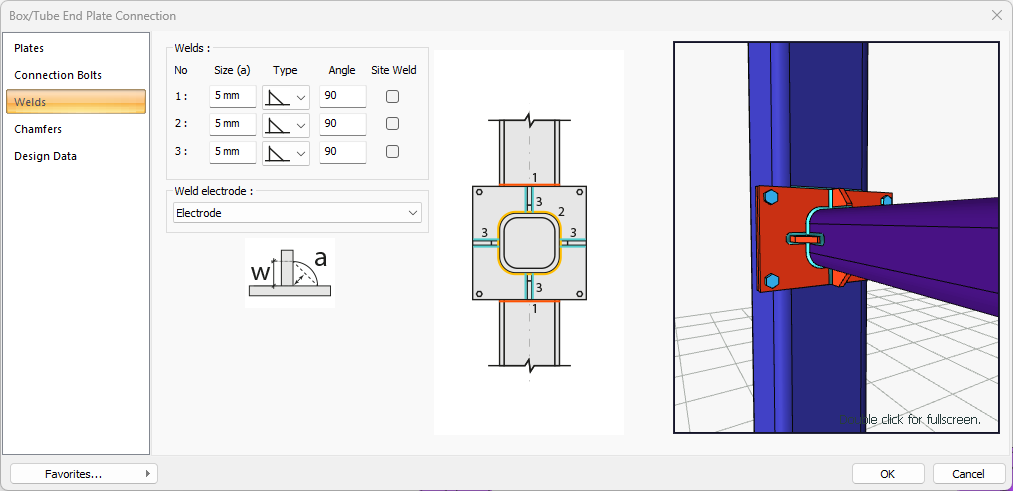Click the size field for weld 3
1013x491 pixels.
click(232, 152)
